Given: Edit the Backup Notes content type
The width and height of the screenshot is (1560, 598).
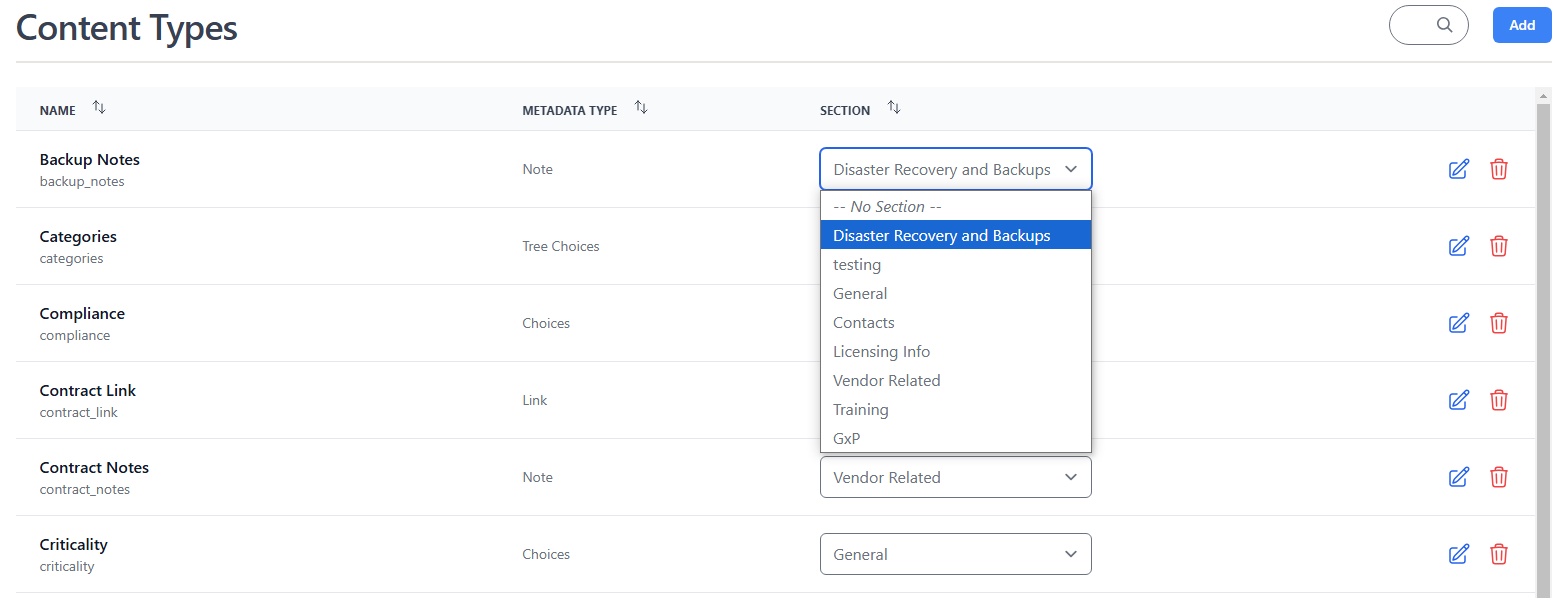Looking at the screenshot, I should 1458,169.
